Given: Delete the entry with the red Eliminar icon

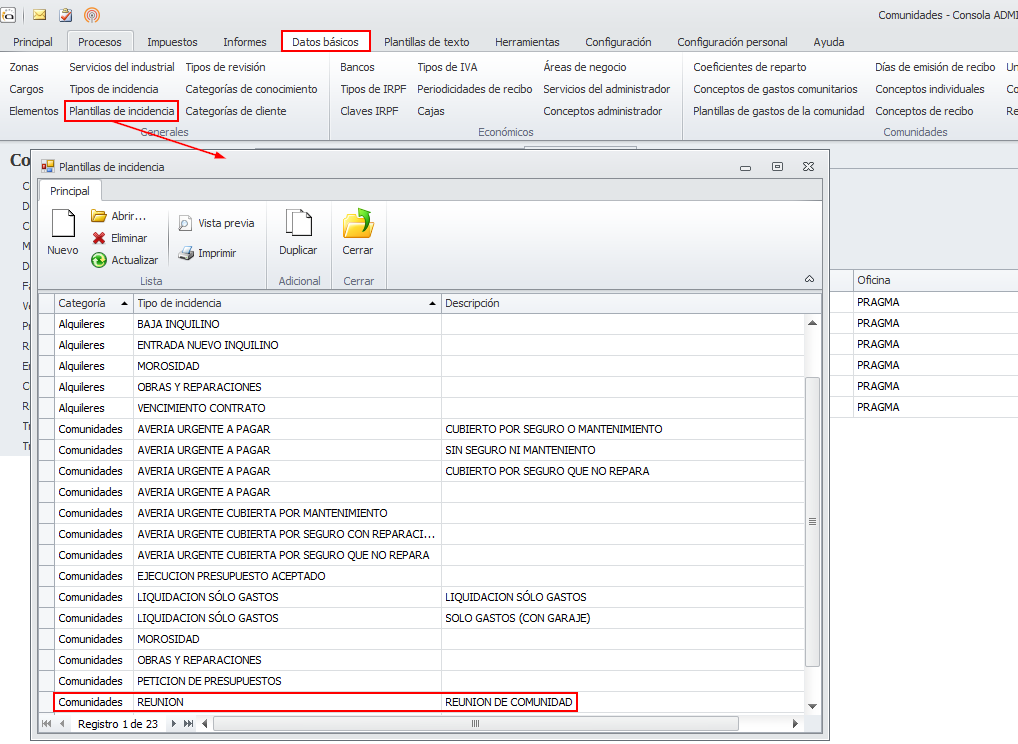Looking at the screenshot, I should coord(99,238).
